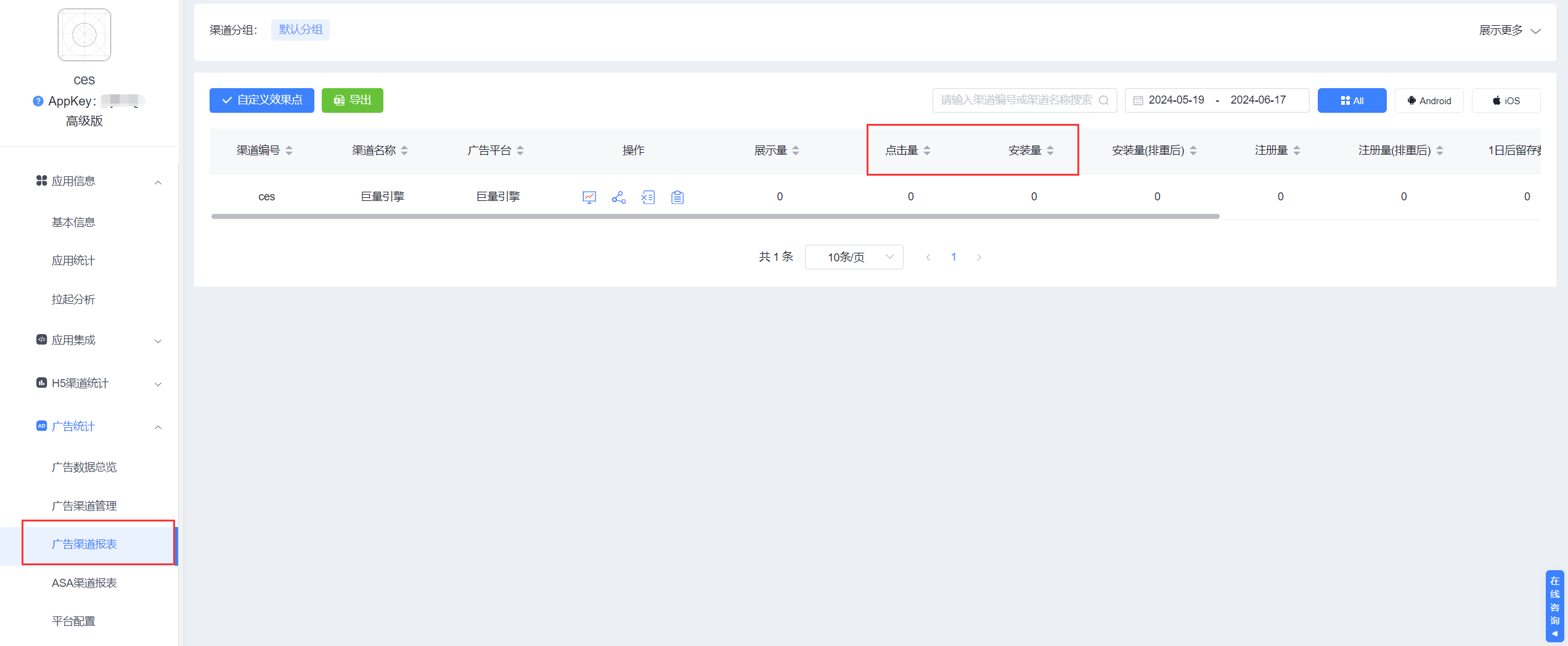Click the sort arrows next to 安装量
Screen dimensions: 1568x646
pyautogui.click(x=1050, y=150)
